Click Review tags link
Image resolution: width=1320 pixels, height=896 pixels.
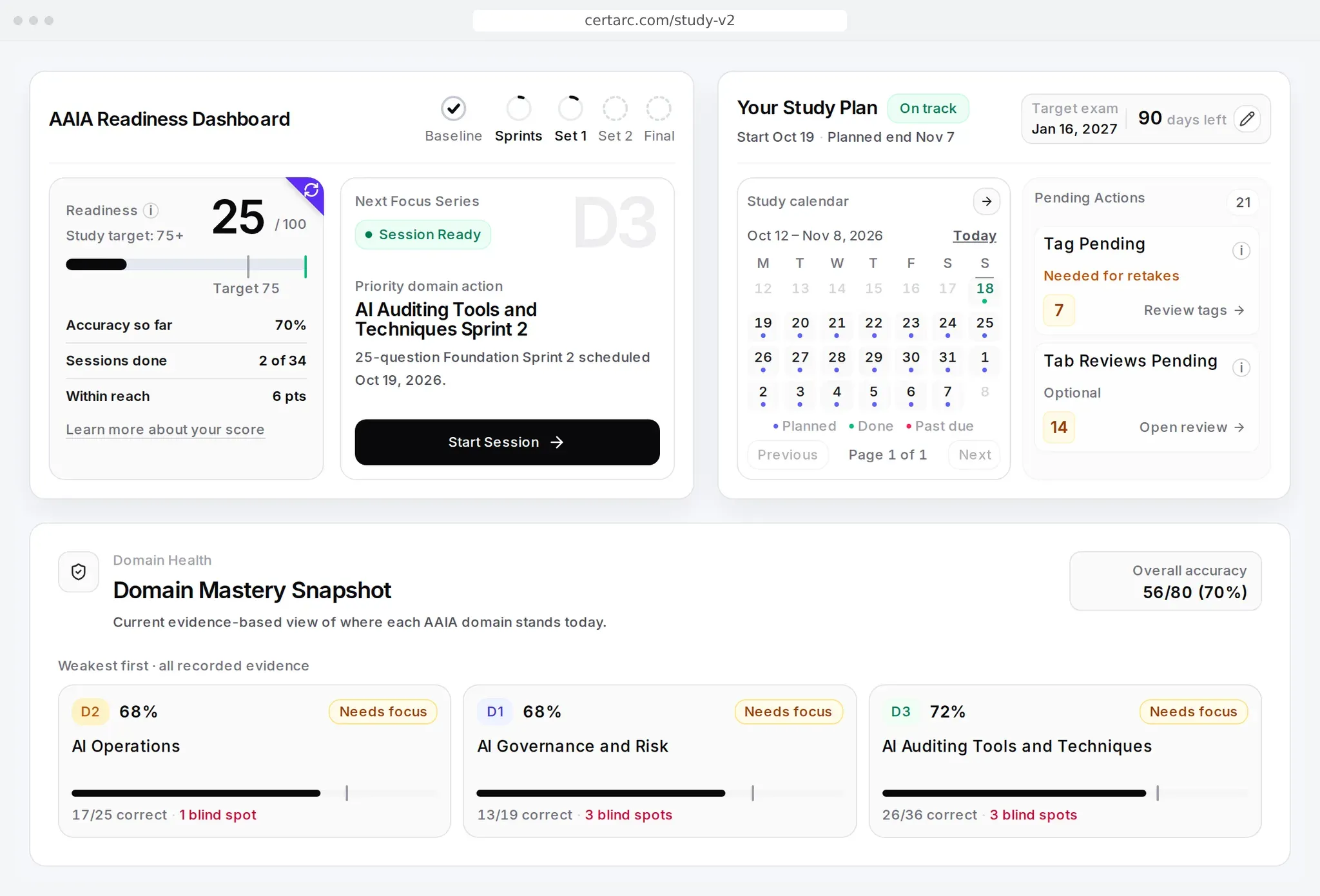(x=1194, y=311)
